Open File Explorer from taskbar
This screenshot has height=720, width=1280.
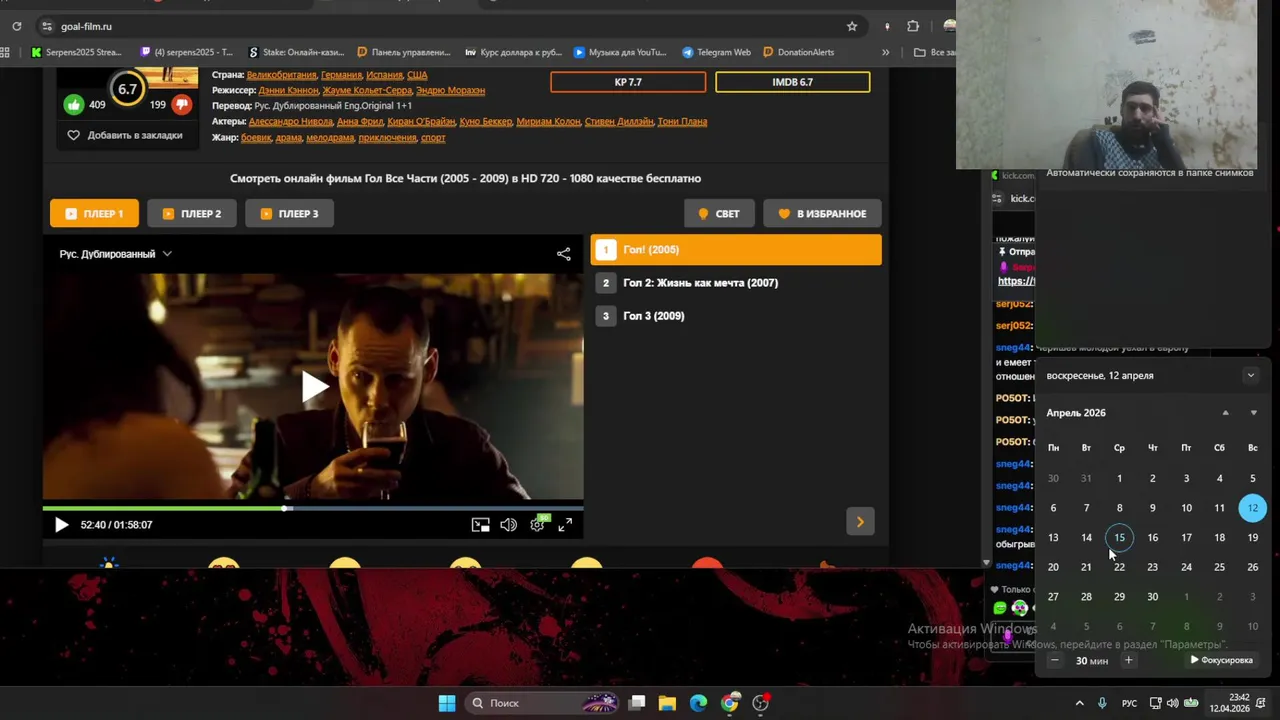(667, 703)
